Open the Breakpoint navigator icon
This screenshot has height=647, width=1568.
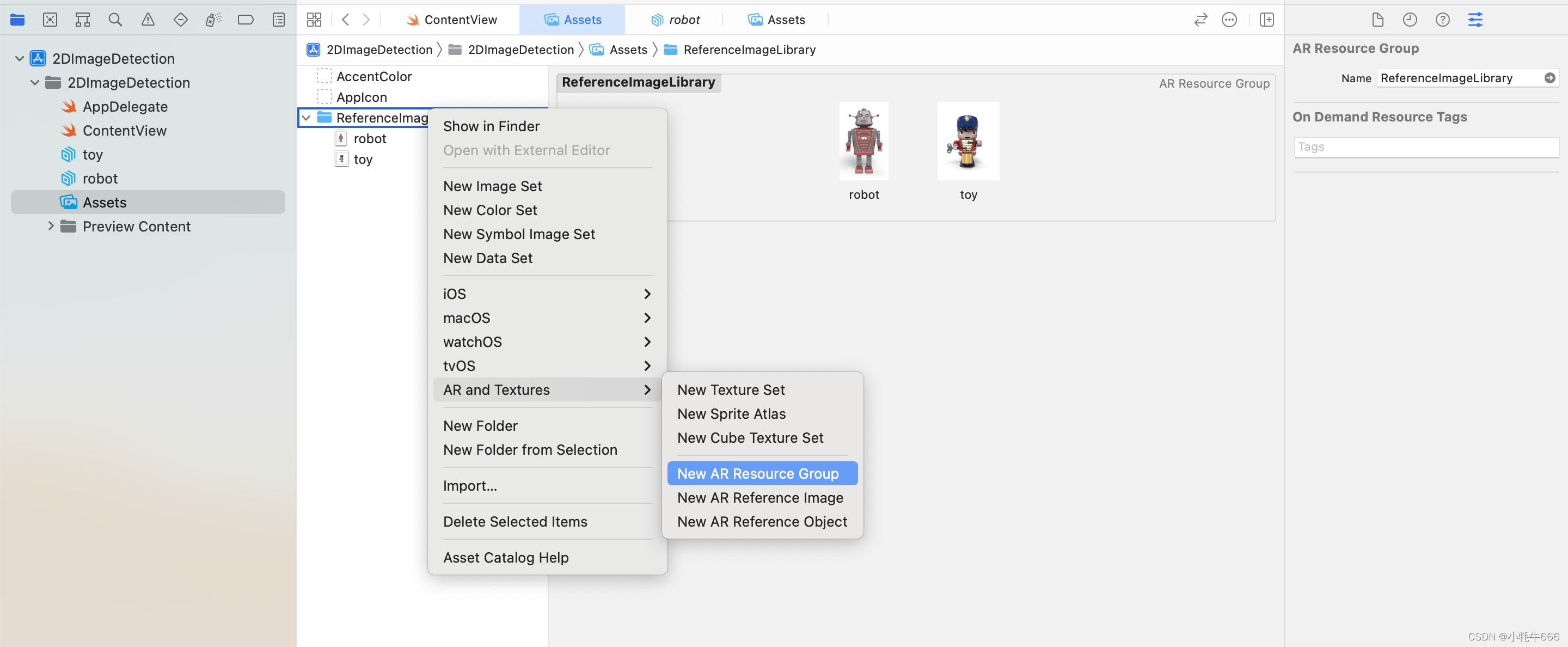[x=246, y=20]
